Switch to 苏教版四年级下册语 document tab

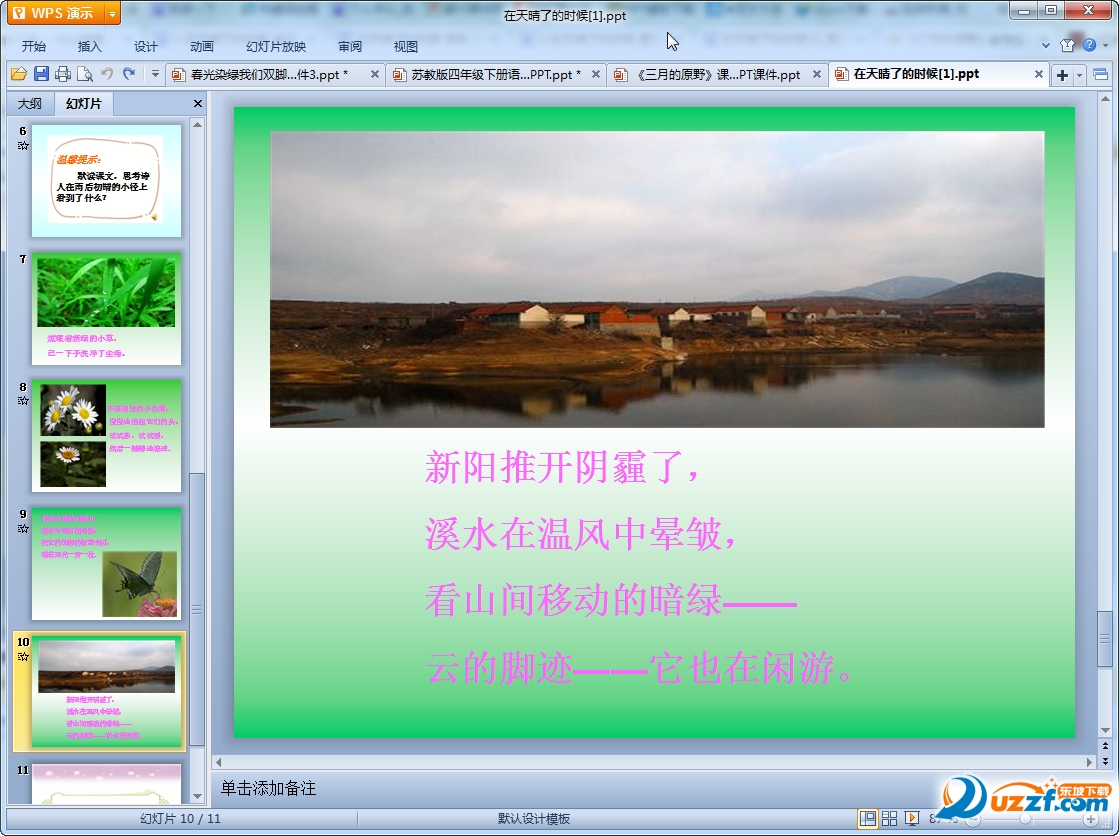495,74
